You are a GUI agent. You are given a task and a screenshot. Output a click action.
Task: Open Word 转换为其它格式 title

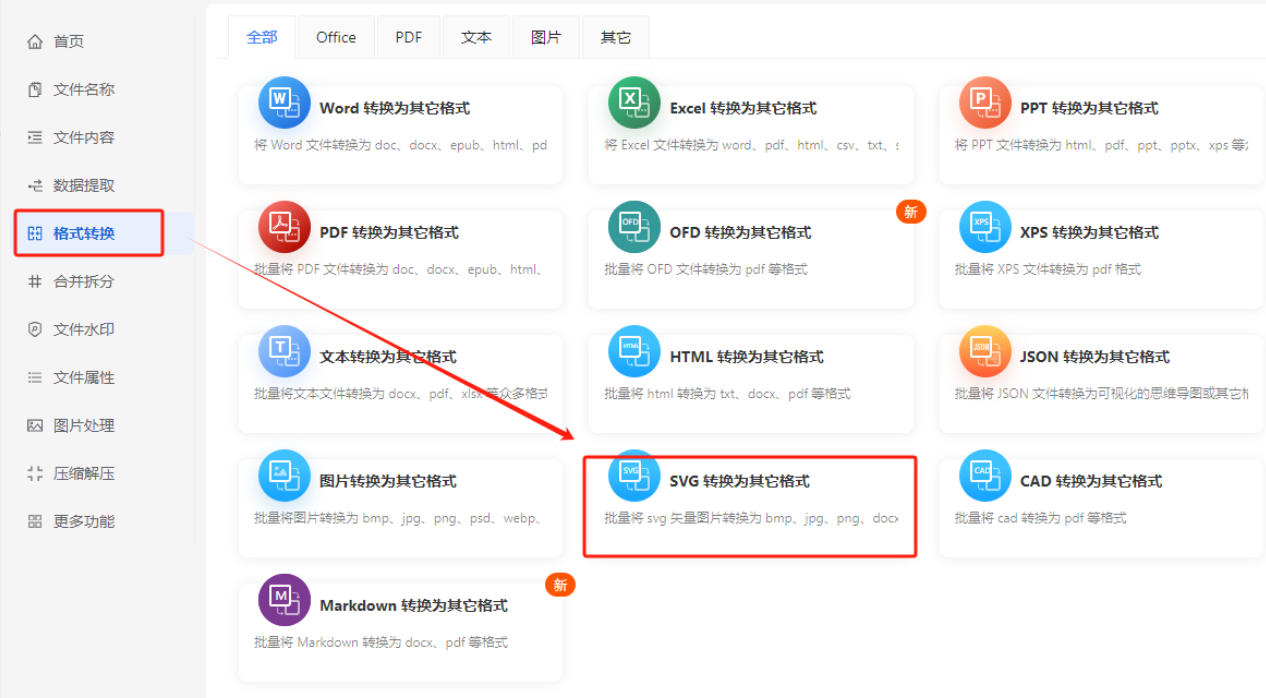coord(395,108)
